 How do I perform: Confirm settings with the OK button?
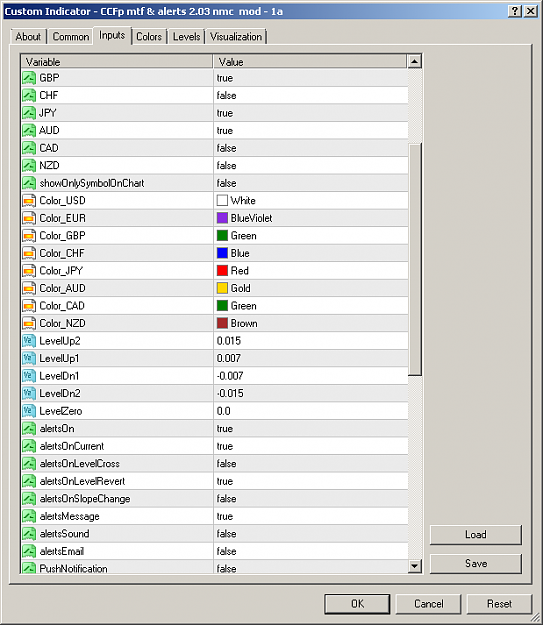[357, 604]
